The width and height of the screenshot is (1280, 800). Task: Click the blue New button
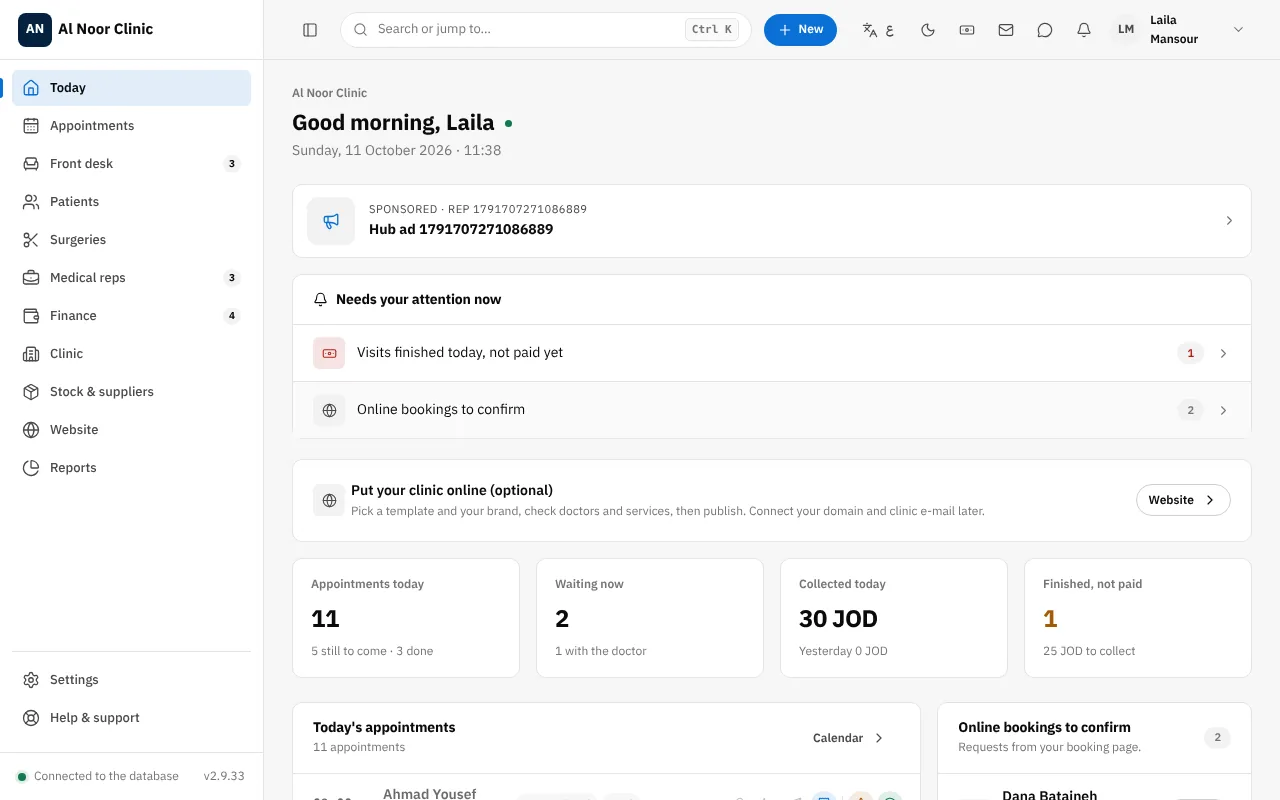(800, 30)
